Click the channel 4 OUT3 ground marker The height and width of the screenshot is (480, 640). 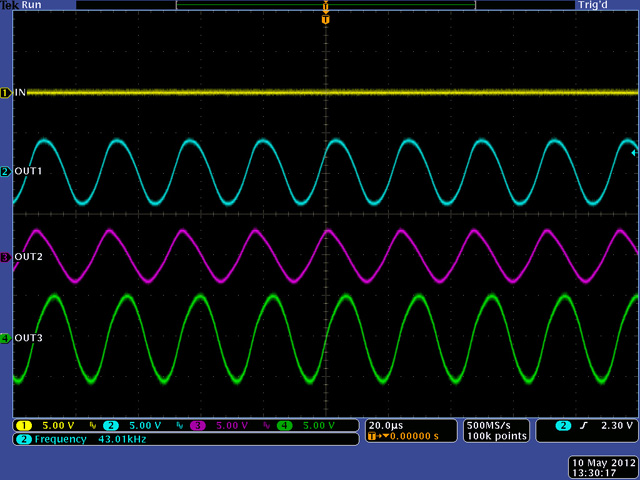click(5, 338)
